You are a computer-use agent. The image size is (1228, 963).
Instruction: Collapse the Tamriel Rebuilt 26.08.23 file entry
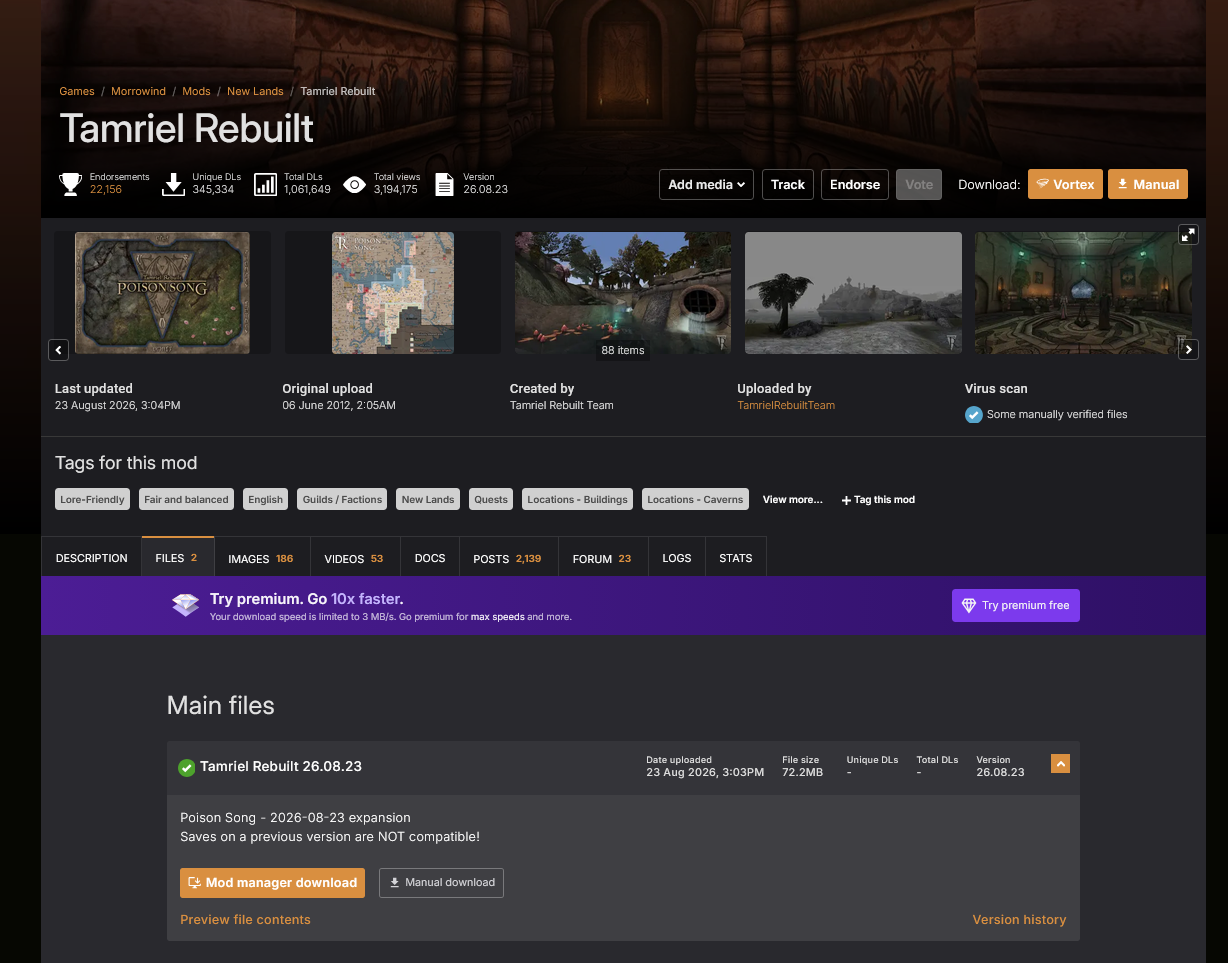(x=1061, y=764)
